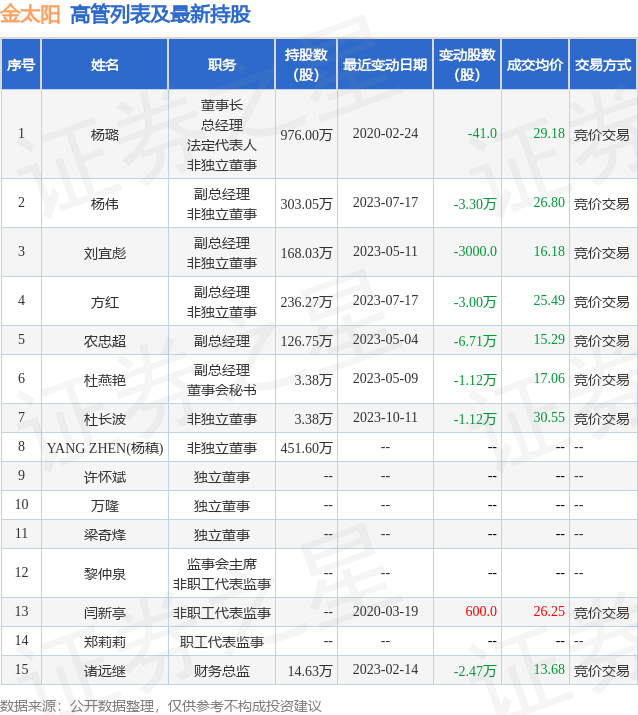Screen dimensions: 638x715
Task: Select the name 梁奇烽 in row 11
Action: point(104,535)
